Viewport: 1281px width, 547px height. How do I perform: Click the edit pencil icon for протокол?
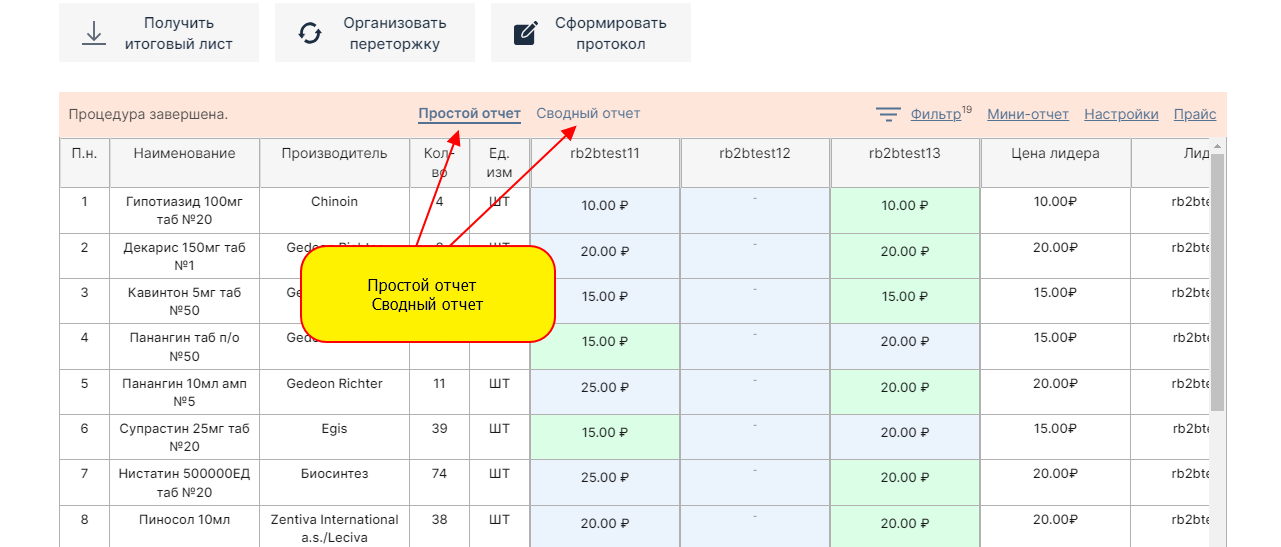click(x=525, y=33)
